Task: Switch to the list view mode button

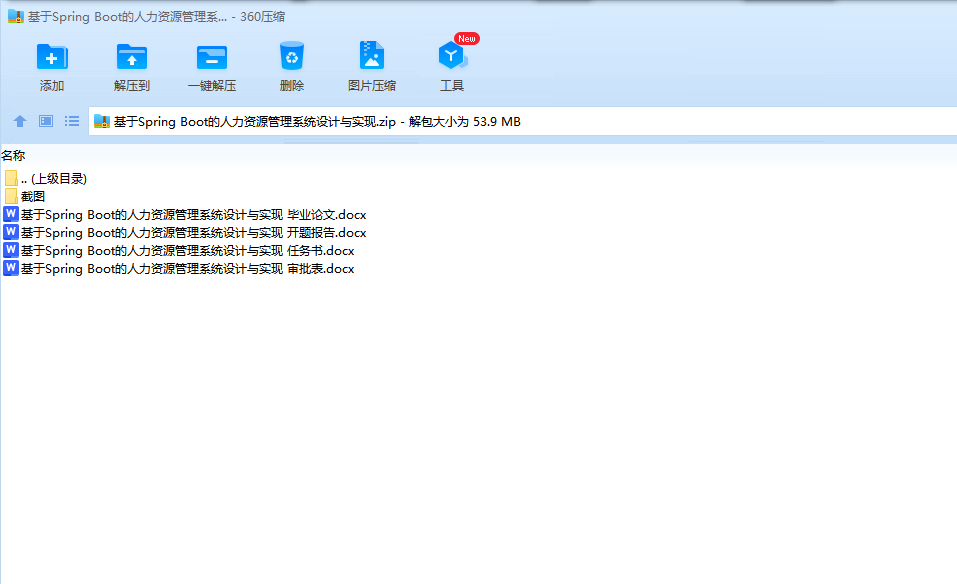Action: (x=72, y=121)
